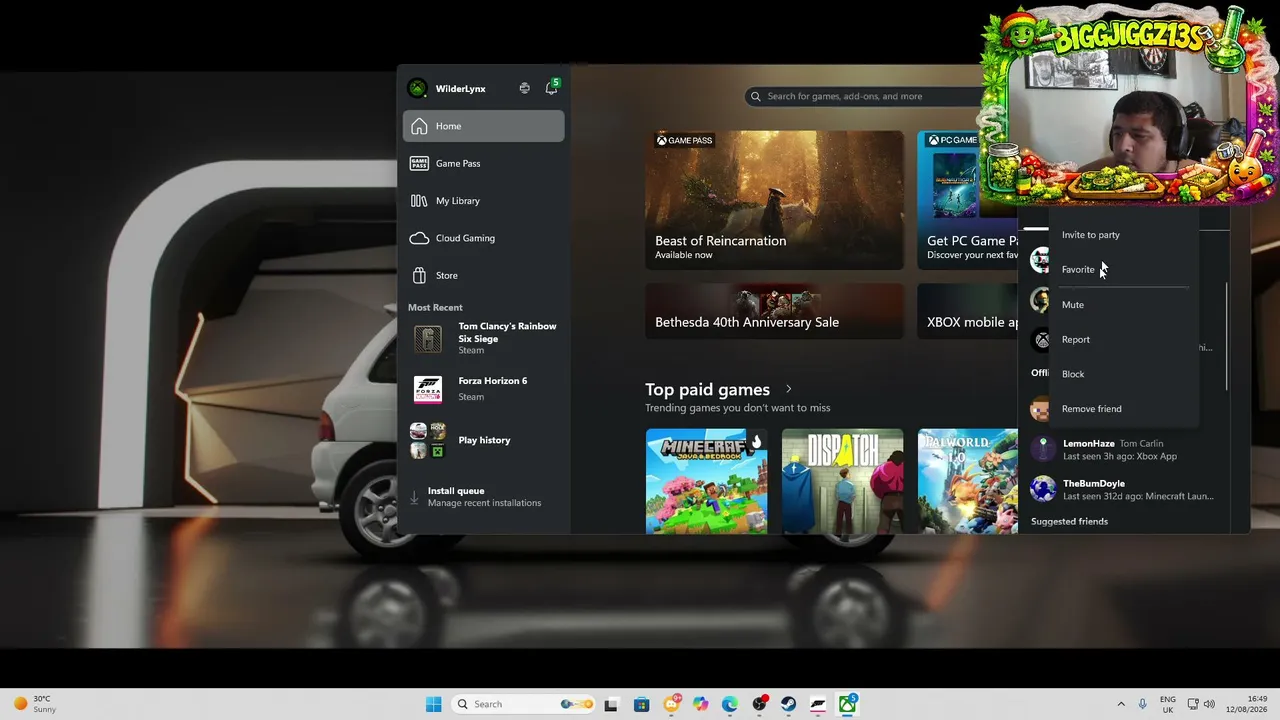Choose Report from the context menu
The height and width of the screenshot is (720, 1280).
[1076, 339]
